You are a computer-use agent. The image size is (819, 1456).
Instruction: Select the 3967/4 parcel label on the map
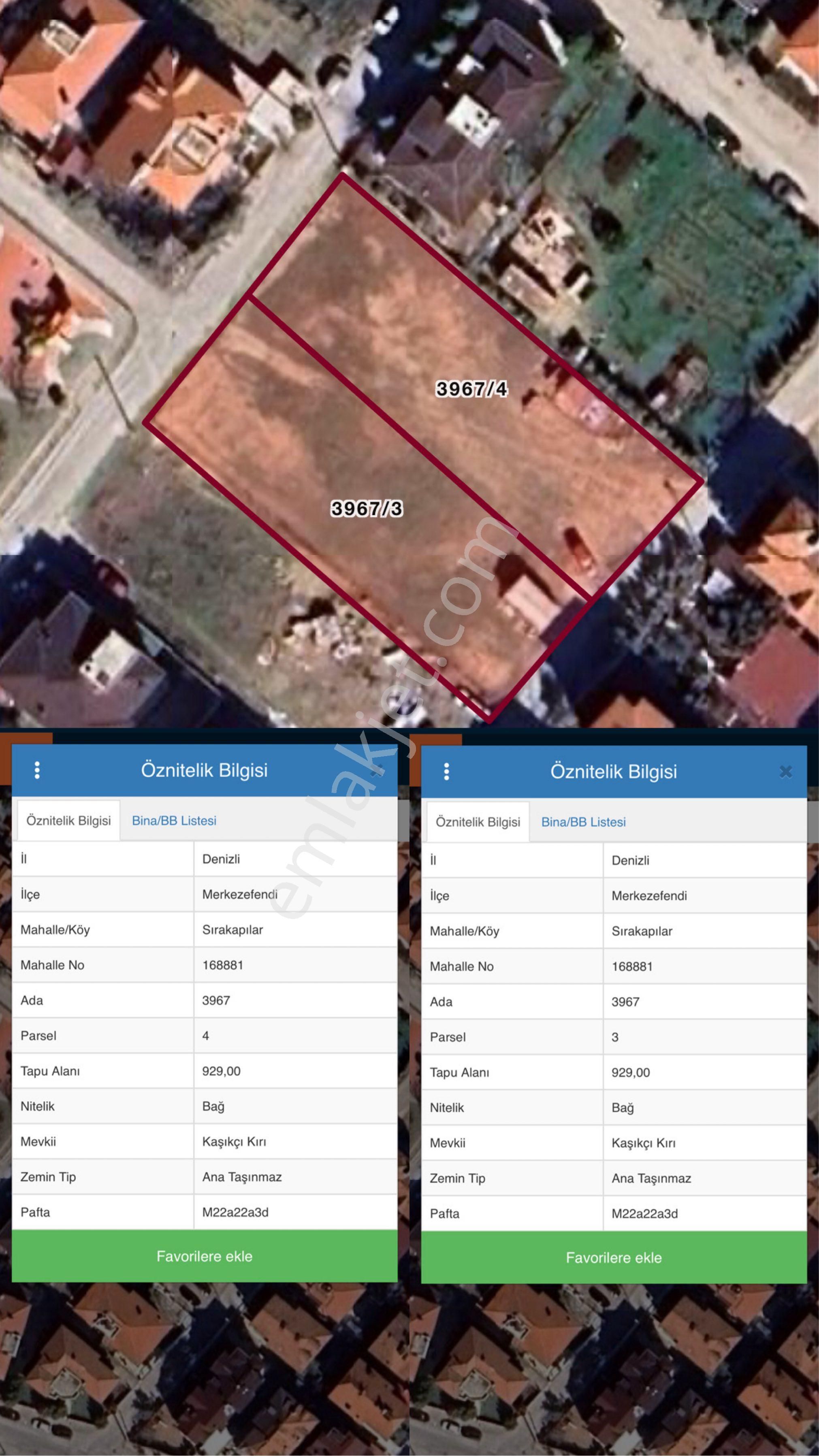coord(471,389)
